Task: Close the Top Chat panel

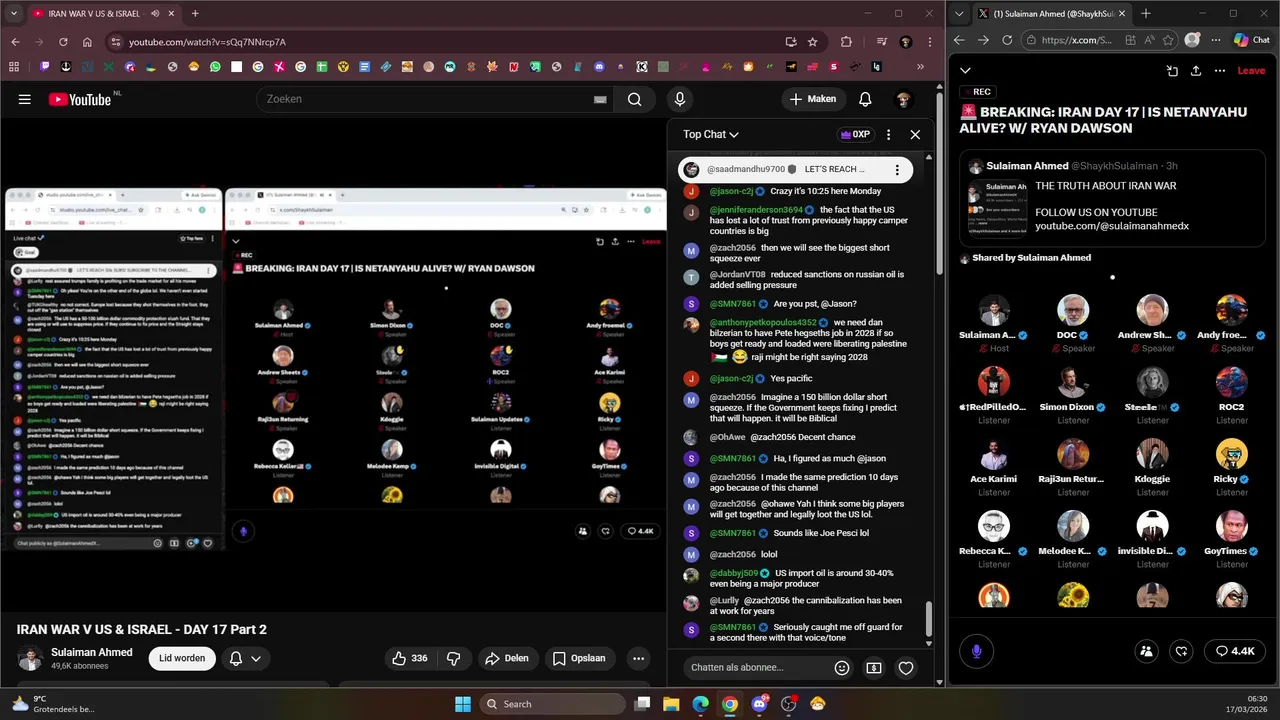Action: (915, 134)
